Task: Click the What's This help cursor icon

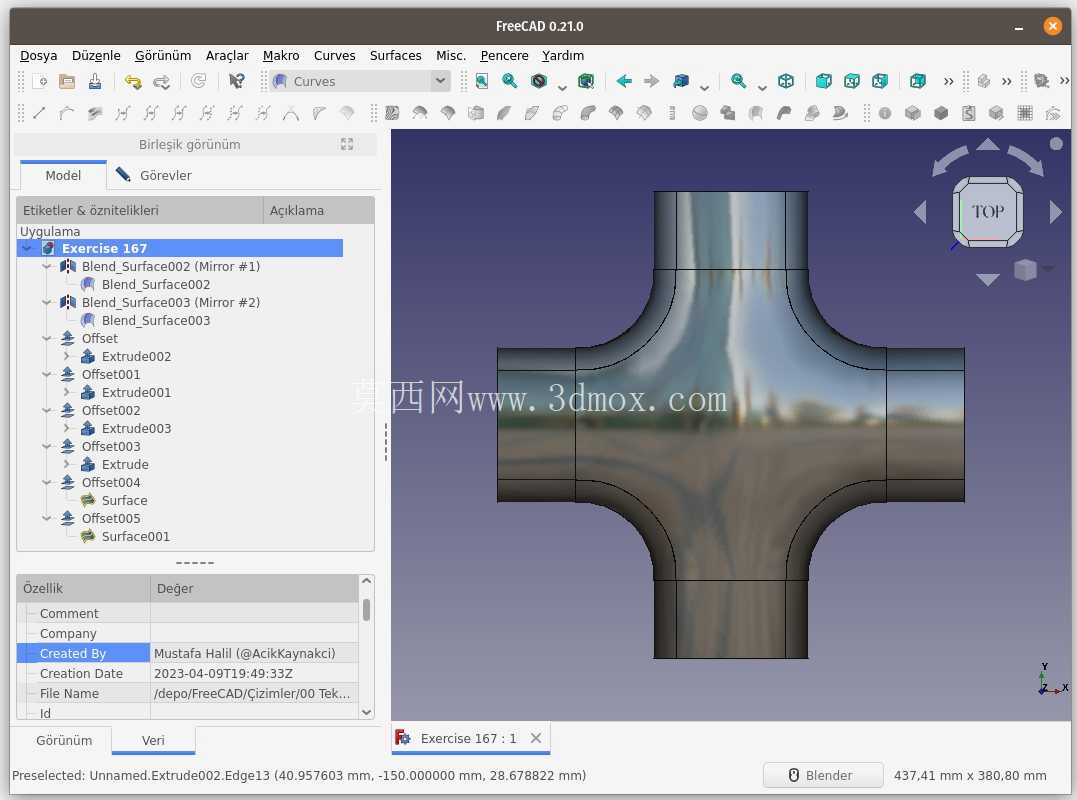Action: [x=236, y=81]
